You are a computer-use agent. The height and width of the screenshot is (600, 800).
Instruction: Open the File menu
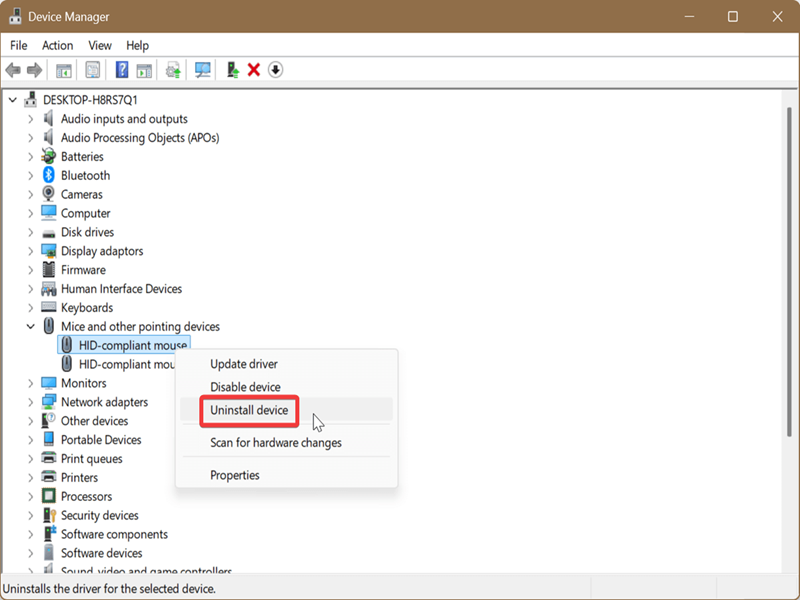pyautogui.click(x=19, y=45)
